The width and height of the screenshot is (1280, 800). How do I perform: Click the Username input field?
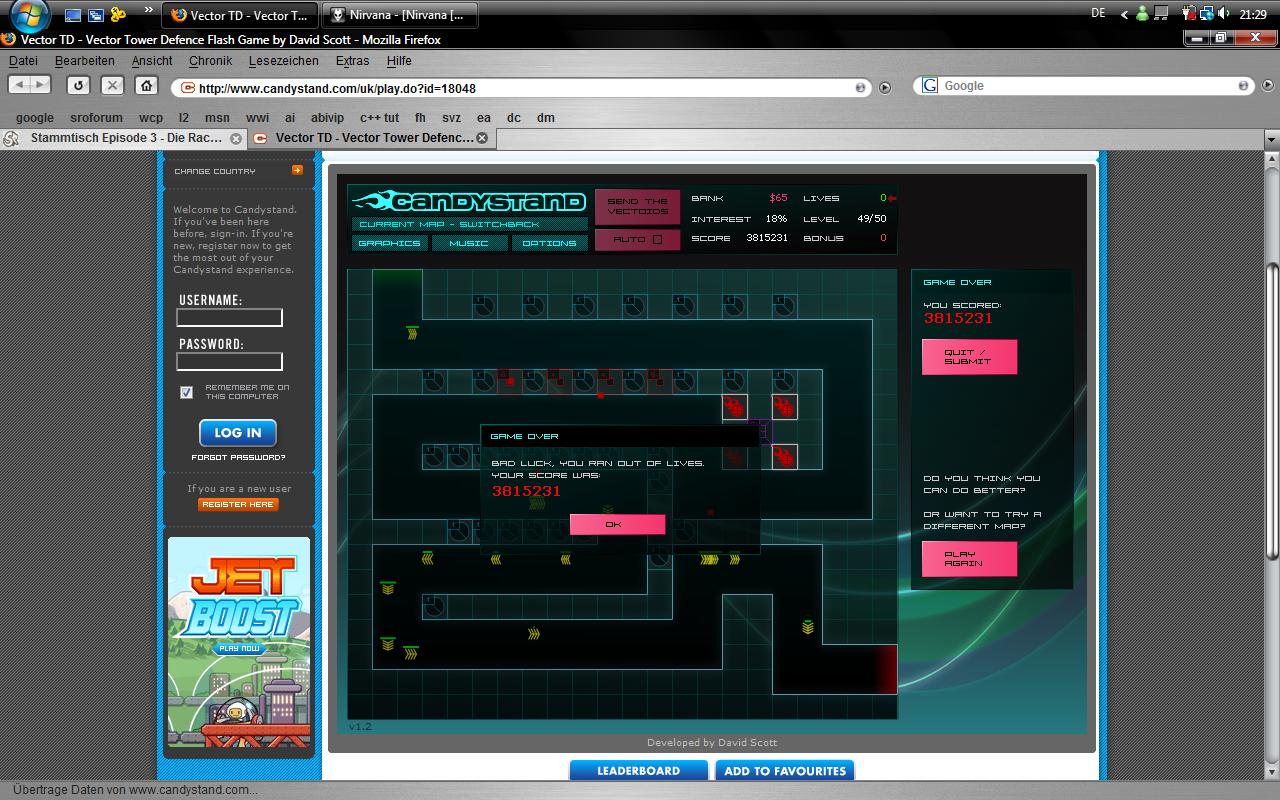[229, 318]
